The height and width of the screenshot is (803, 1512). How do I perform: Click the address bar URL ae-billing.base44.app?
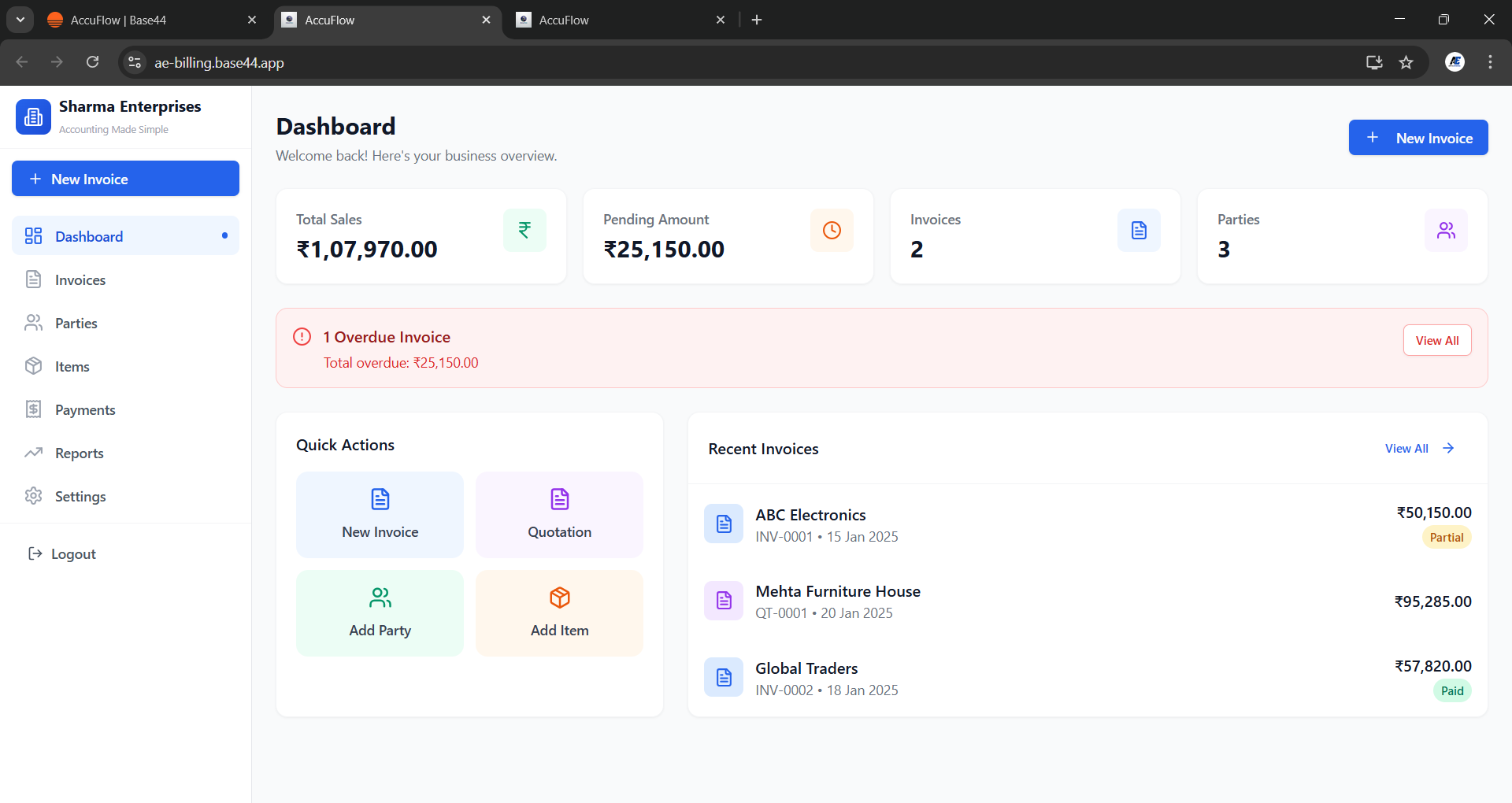click(219, 62)
